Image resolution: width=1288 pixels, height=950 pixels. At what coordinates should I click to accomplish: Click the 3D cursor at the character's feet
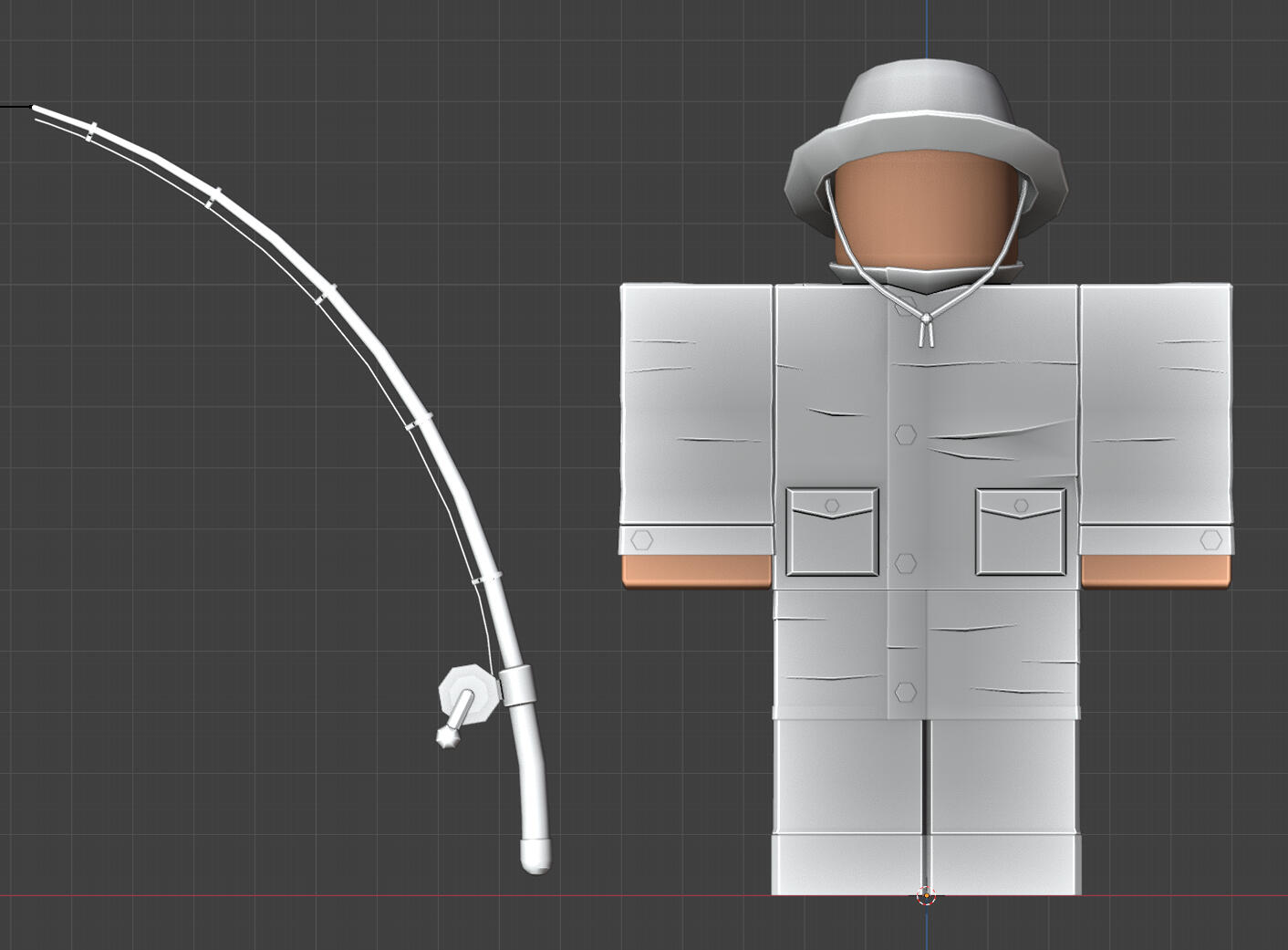pyautogui.click(x=926, y=895)
